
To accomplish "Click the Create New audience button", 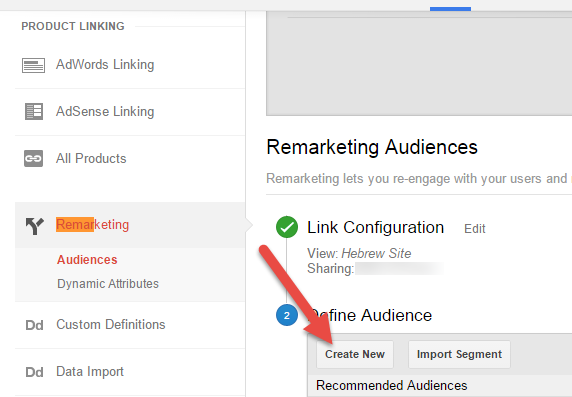I will [x=355, y=354].
